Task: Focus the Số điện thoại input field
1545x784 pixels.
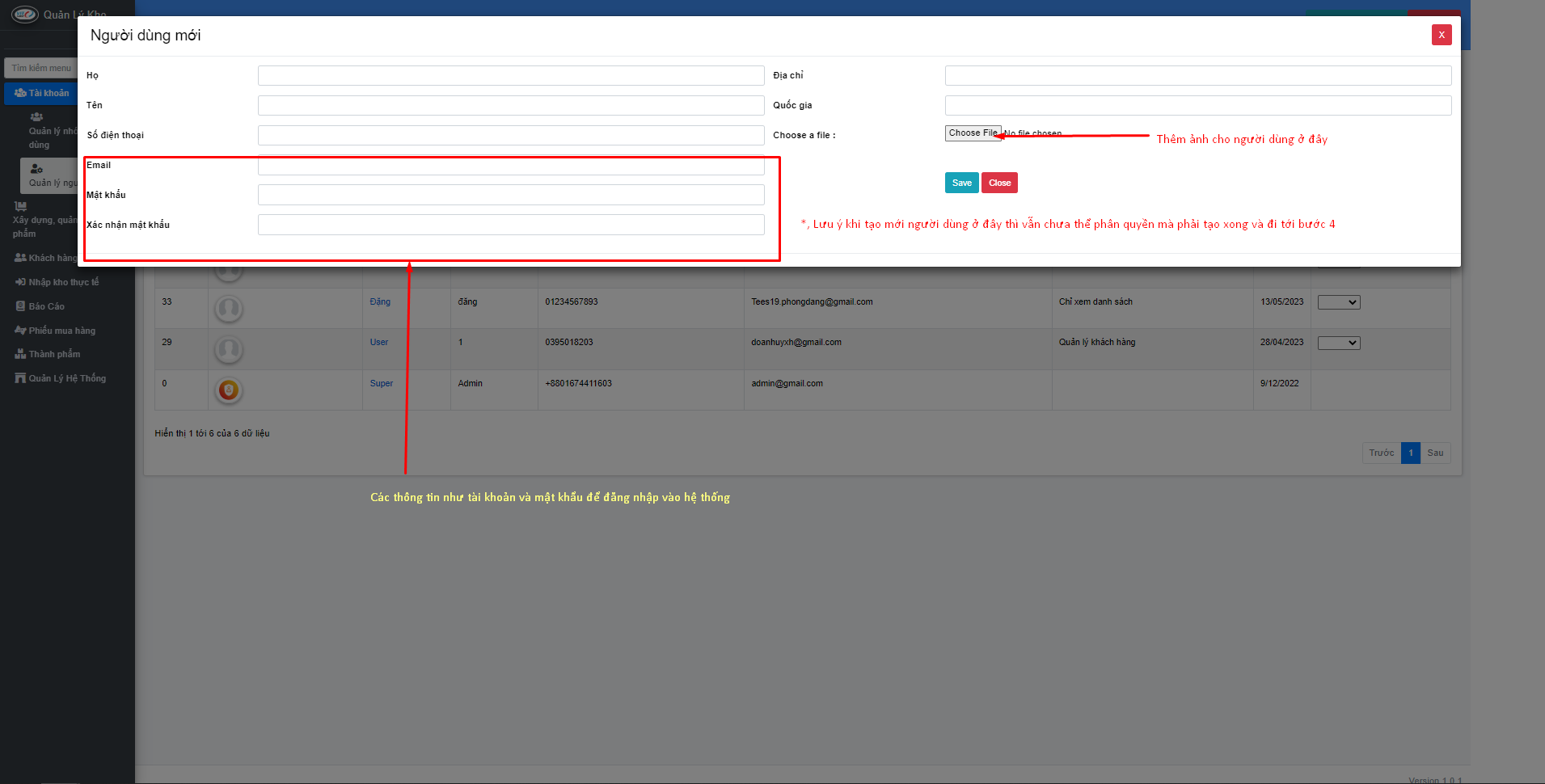Action: 511,135
